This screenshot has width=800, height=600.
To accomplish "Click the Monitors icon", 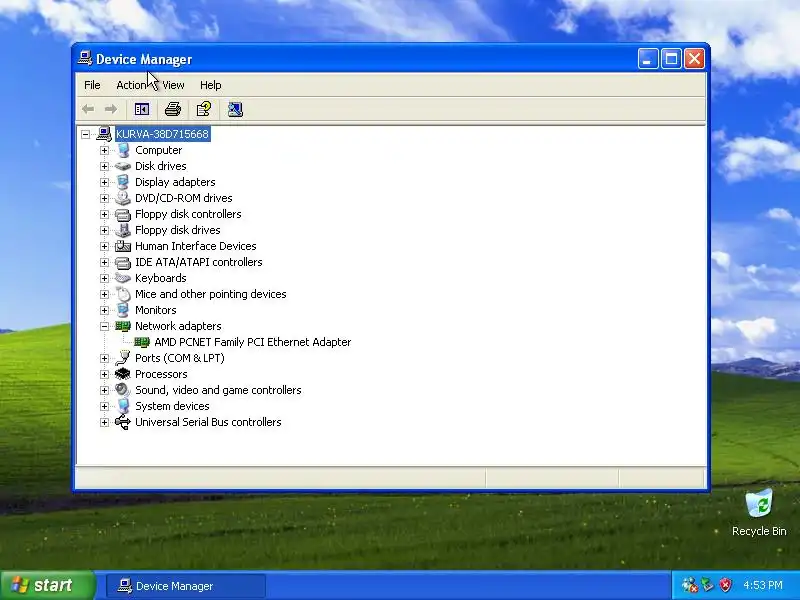I will point(123,310).
